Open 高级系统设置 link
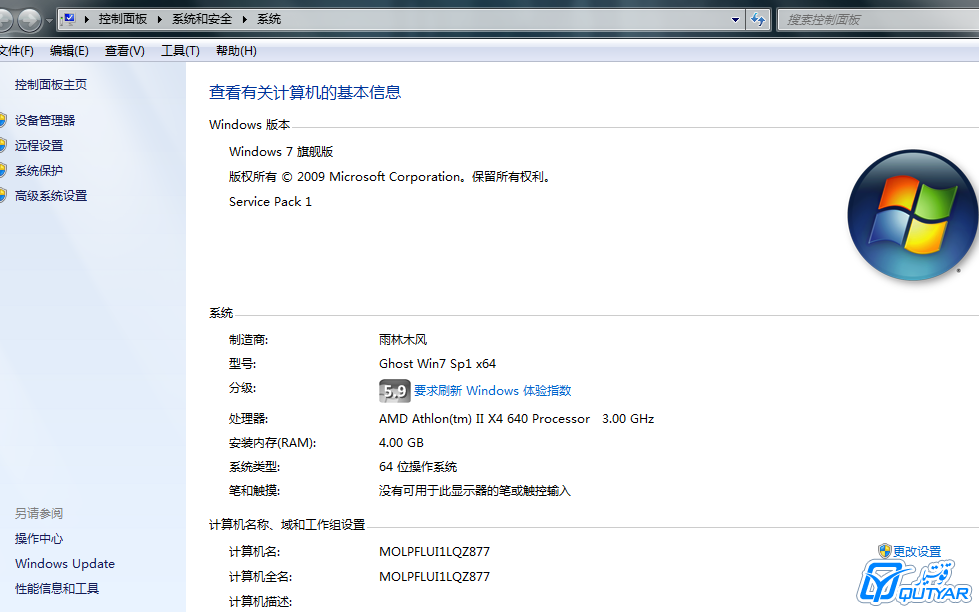This screenshot has height=612, width=979. coord(51,195)
